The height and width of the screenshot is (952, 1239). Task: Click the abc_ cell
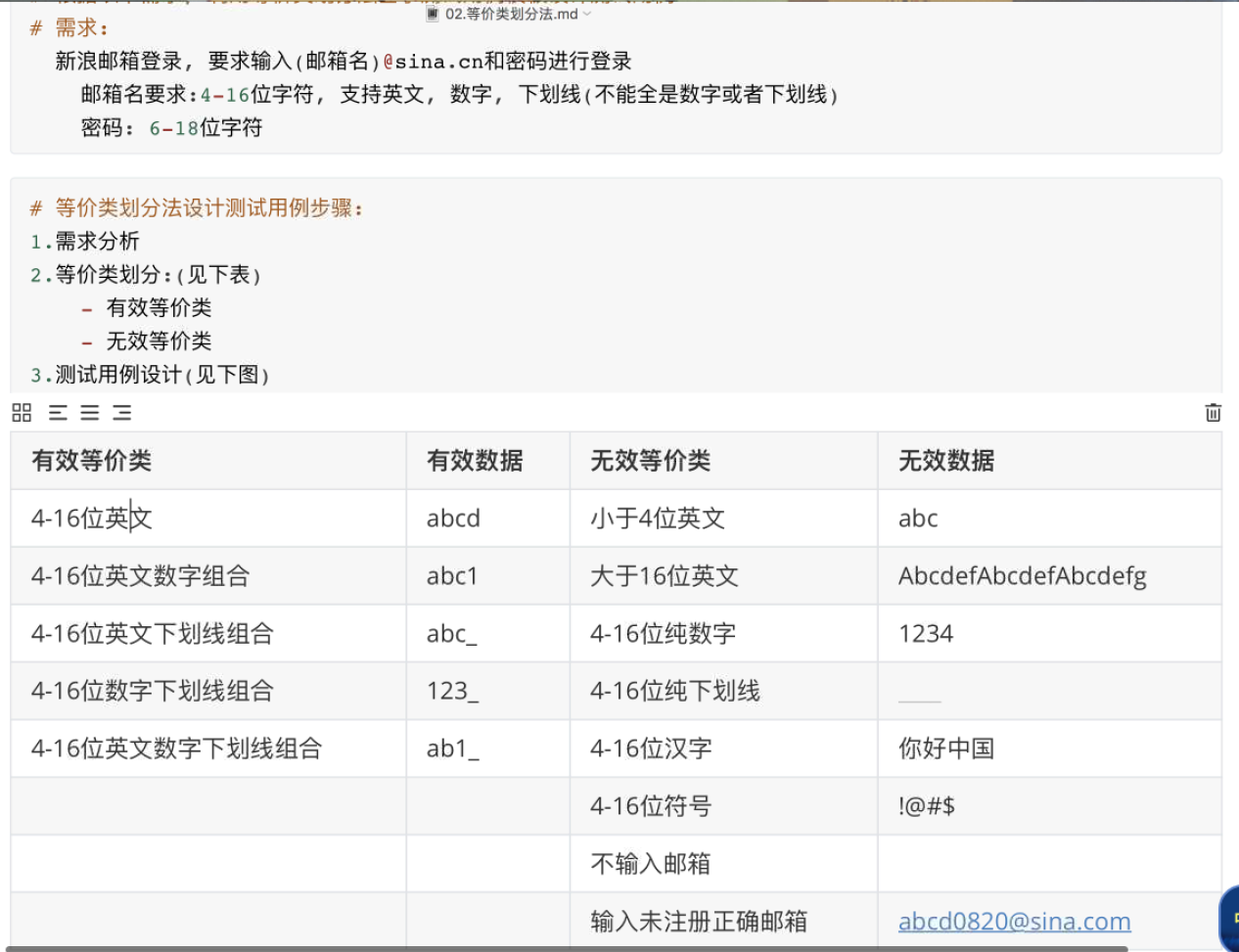click(x=488, y=634)
